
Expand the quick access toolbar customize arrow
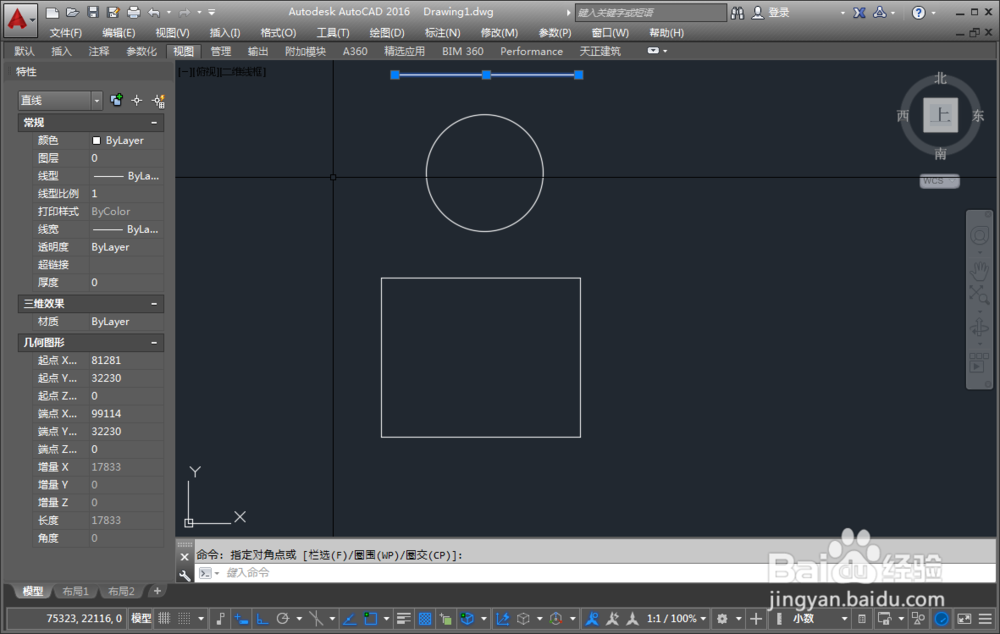click(212, 12)
